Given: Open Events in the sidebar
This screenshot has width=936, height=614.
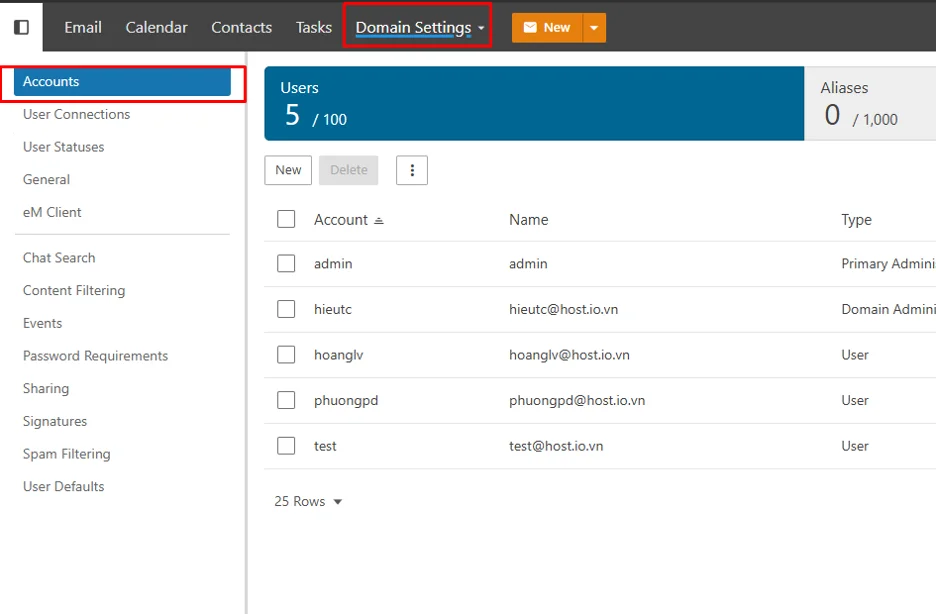Looking at the screenshot, I should pyautogui.click(x=42, y=323).
